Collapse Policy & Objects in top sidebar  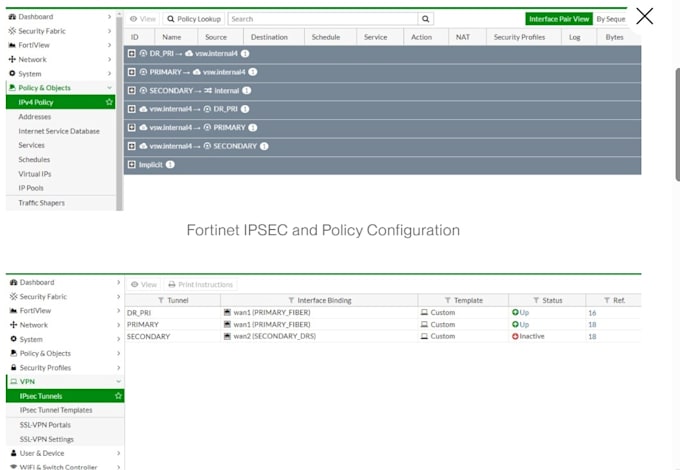tap(60, 88)
